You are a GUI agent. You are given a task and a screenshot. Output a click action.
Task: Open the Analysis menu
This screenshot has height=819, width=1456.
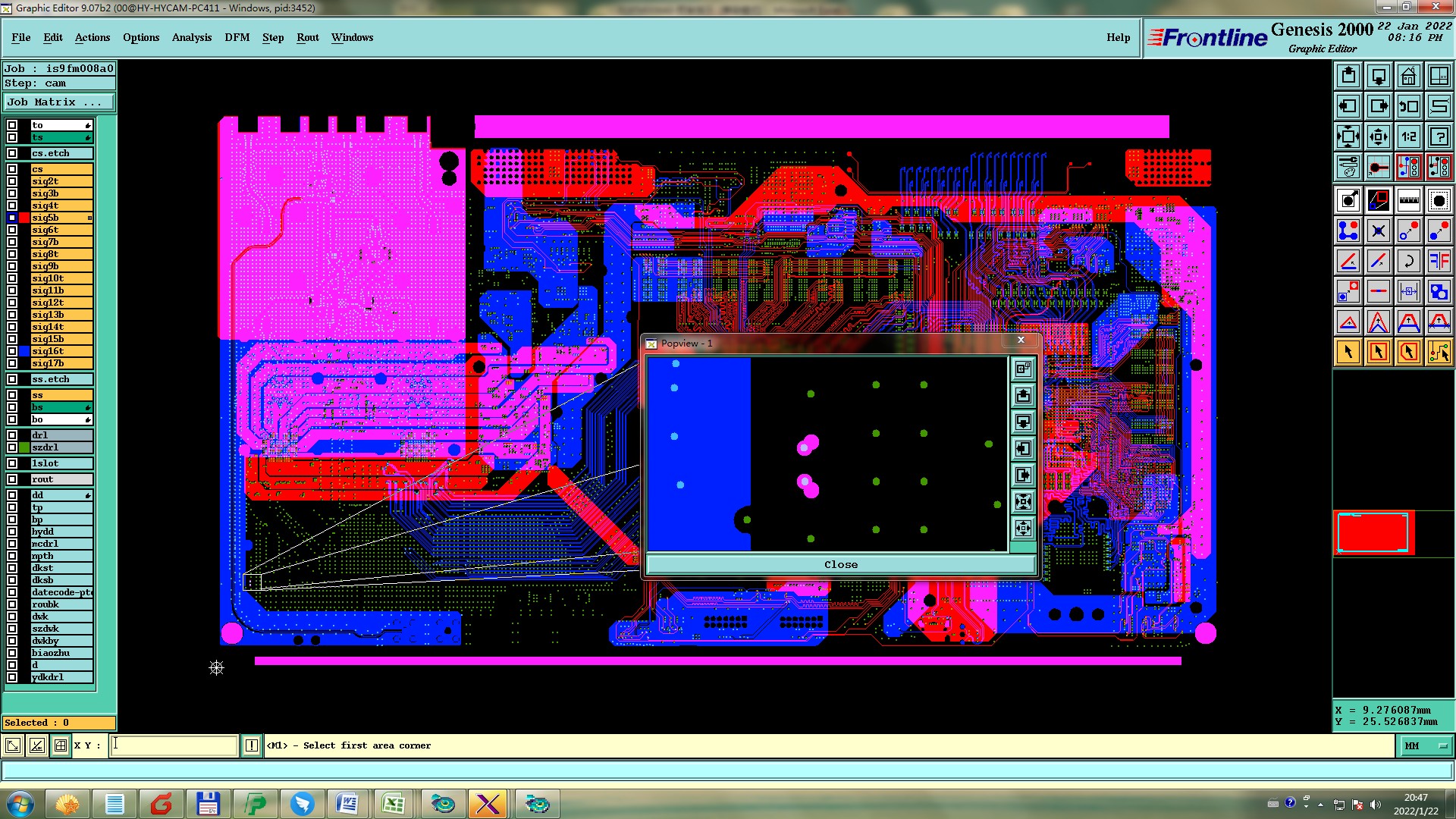[191, 37]
